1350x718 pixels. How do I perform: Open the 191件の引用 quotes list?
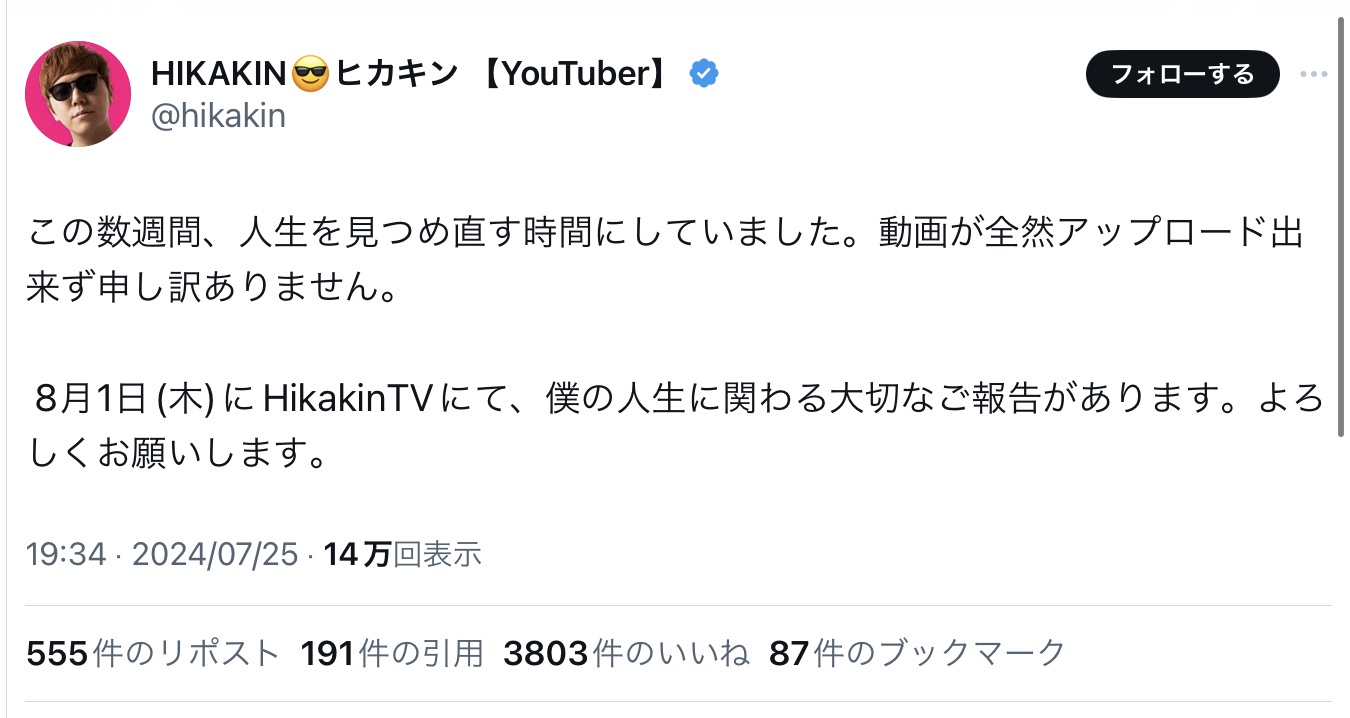pos(392,653)
